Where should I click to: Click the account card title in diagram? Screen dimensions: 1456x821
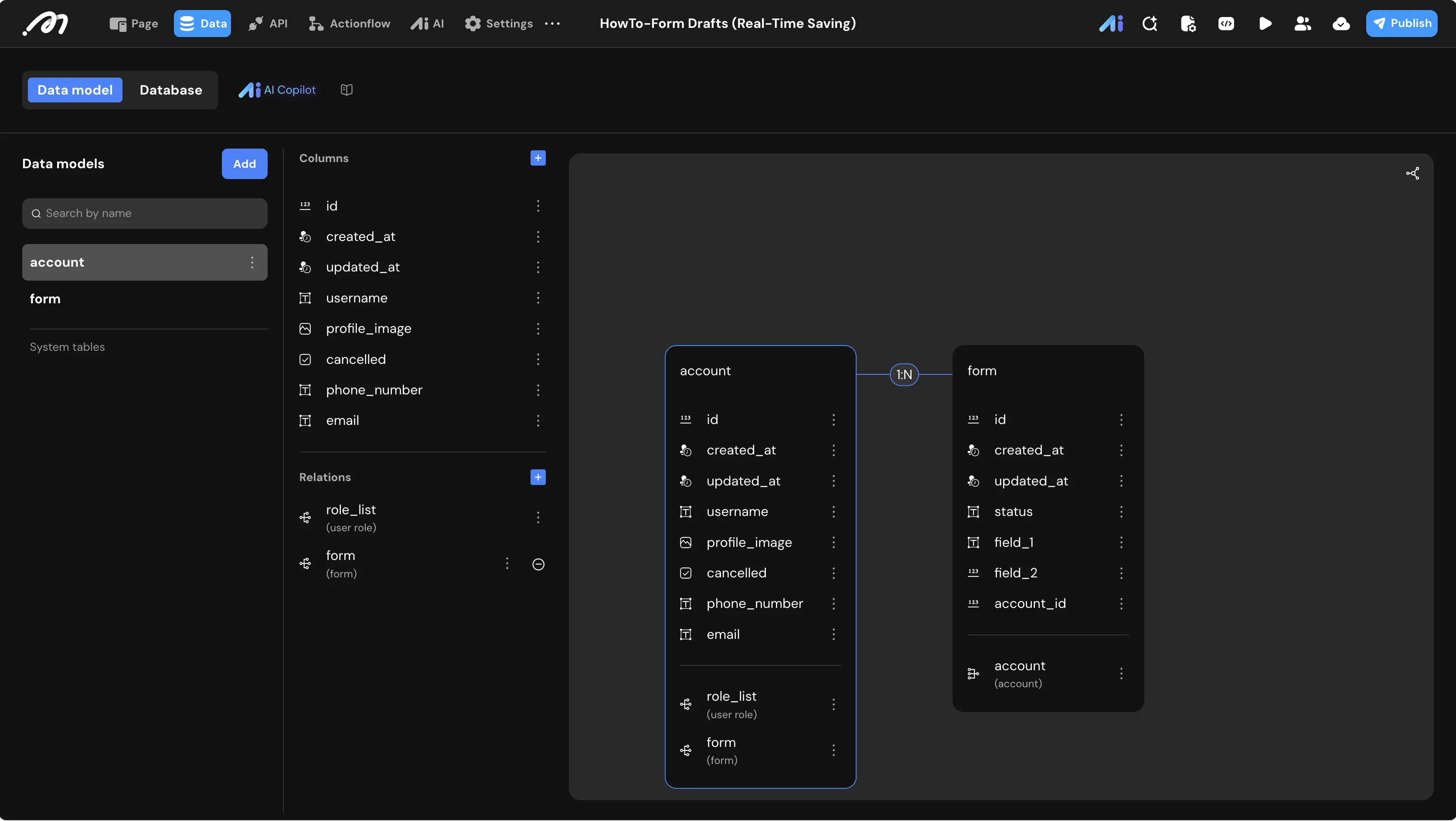[705, 371]
